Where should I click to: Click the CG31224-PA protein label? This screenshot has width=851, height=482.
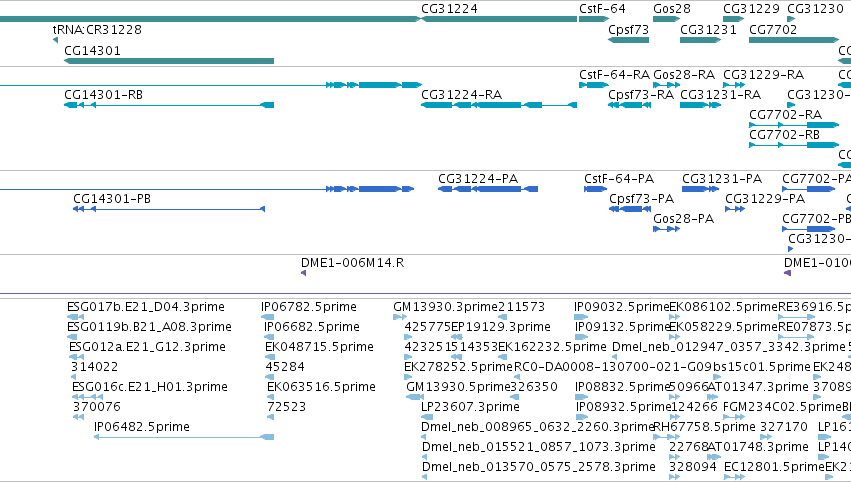click(478, 179)
